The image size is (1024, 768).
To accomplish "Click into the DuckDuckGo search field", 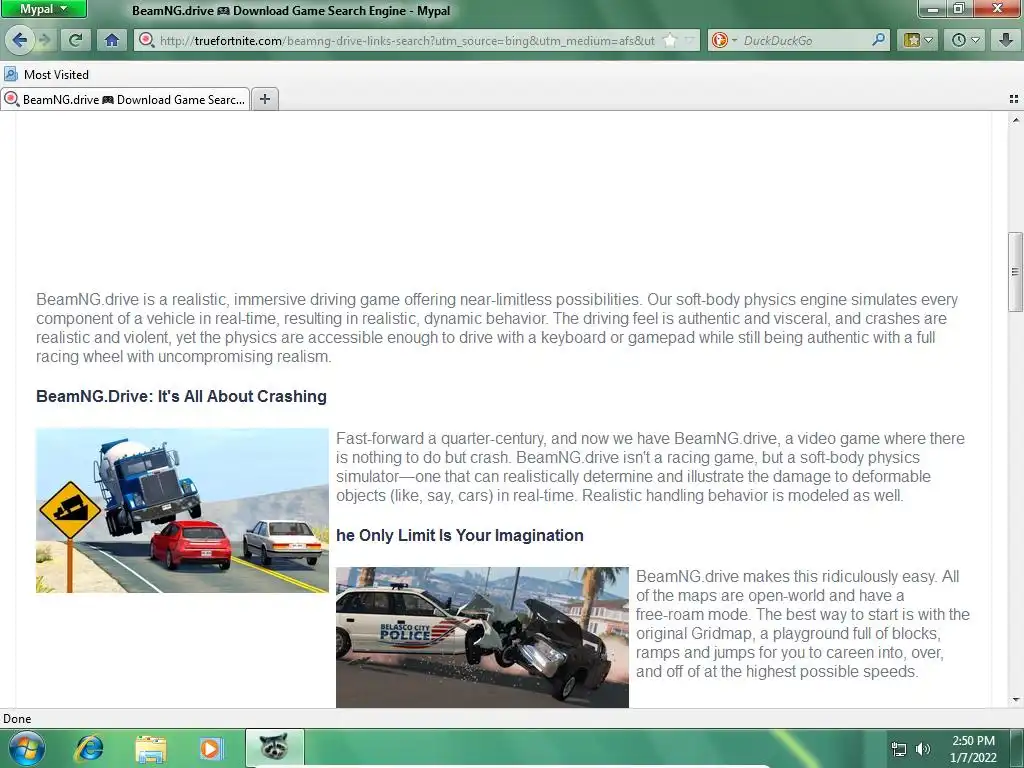I will coord(805,40).
